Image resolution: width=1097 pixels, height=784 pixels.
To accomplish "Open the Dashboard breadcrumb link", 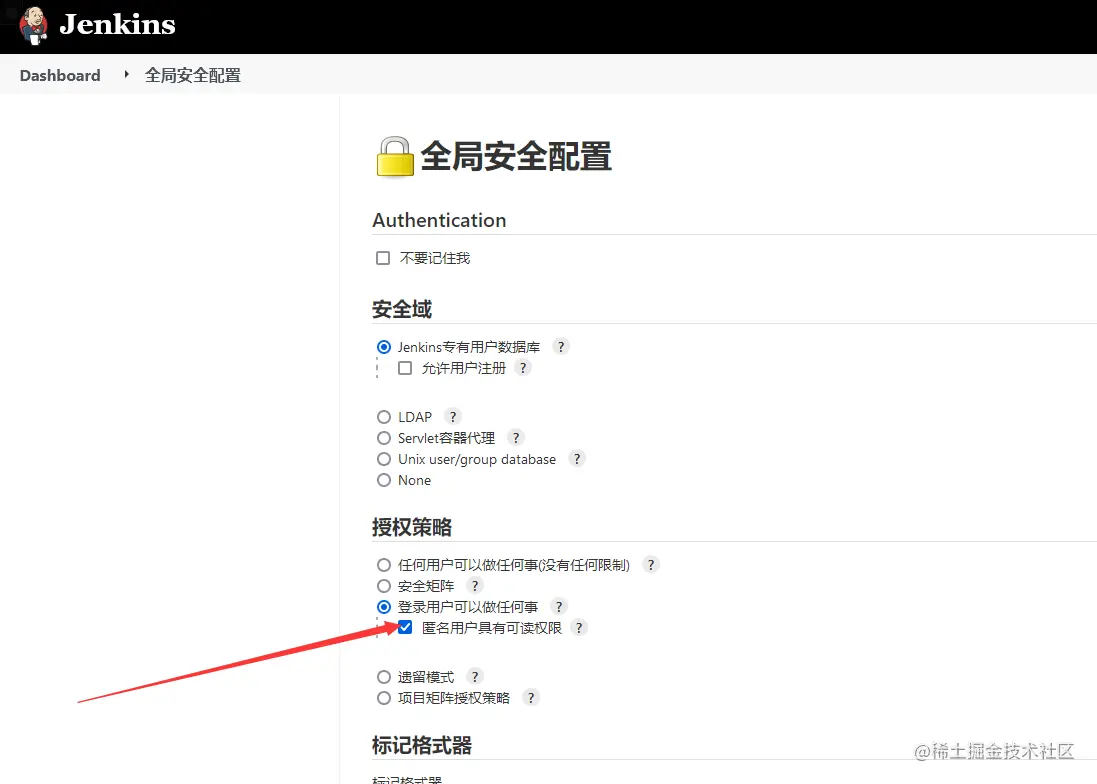I will 60,76.
